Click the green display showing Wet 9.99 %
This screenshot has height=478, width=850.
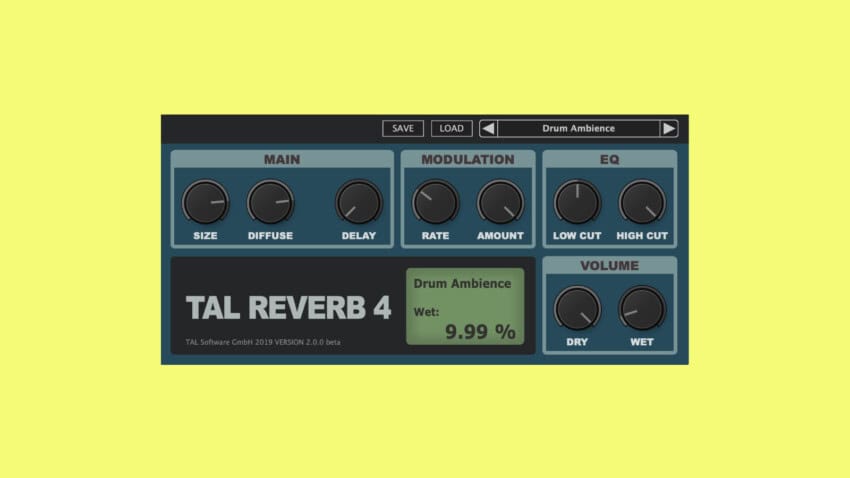pos(465,306)
